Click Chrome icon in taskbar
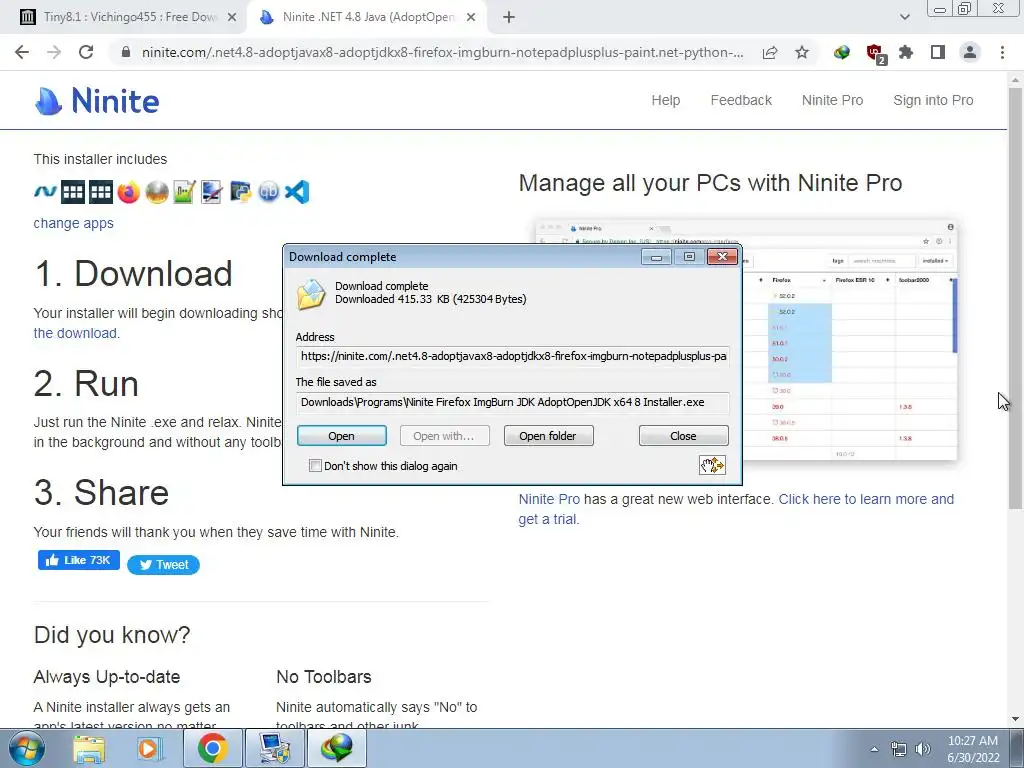1024x768 pixels. coord(212,748)
